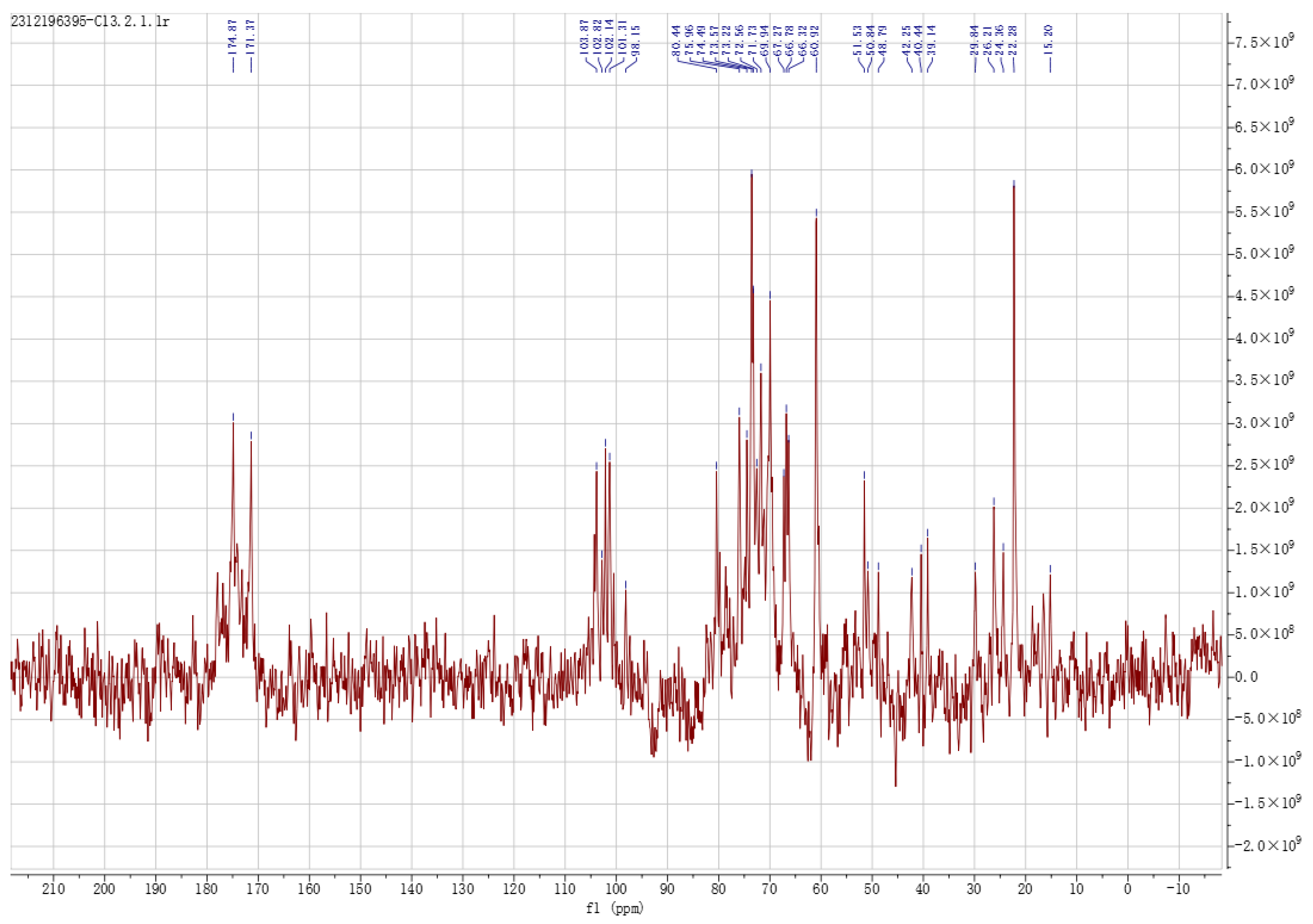Click the tip of the 22.28 ppm peak

[x=1014, y=188]
